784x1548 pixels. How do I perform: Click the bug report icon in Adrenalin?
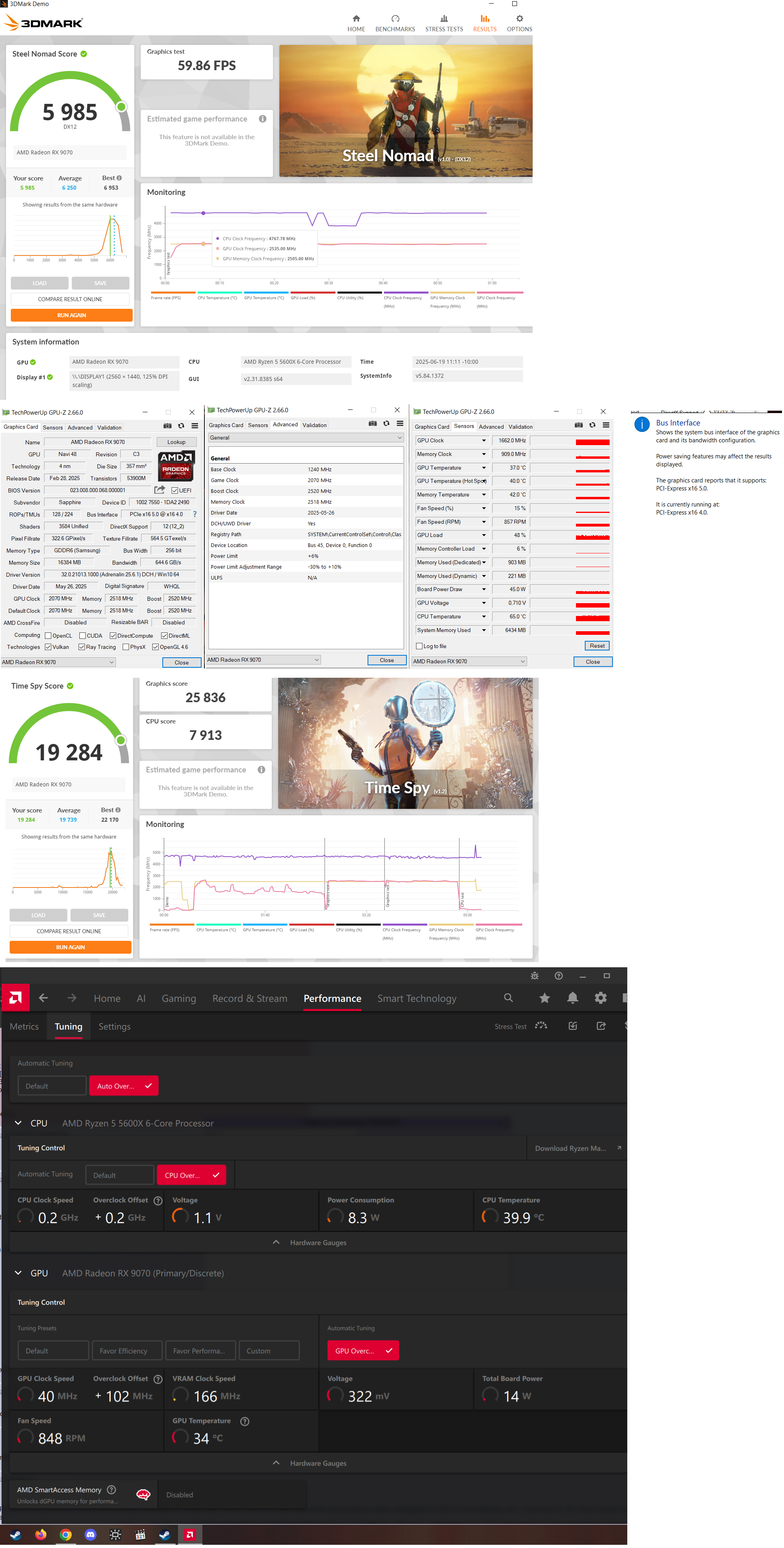(x=534, y=976)
